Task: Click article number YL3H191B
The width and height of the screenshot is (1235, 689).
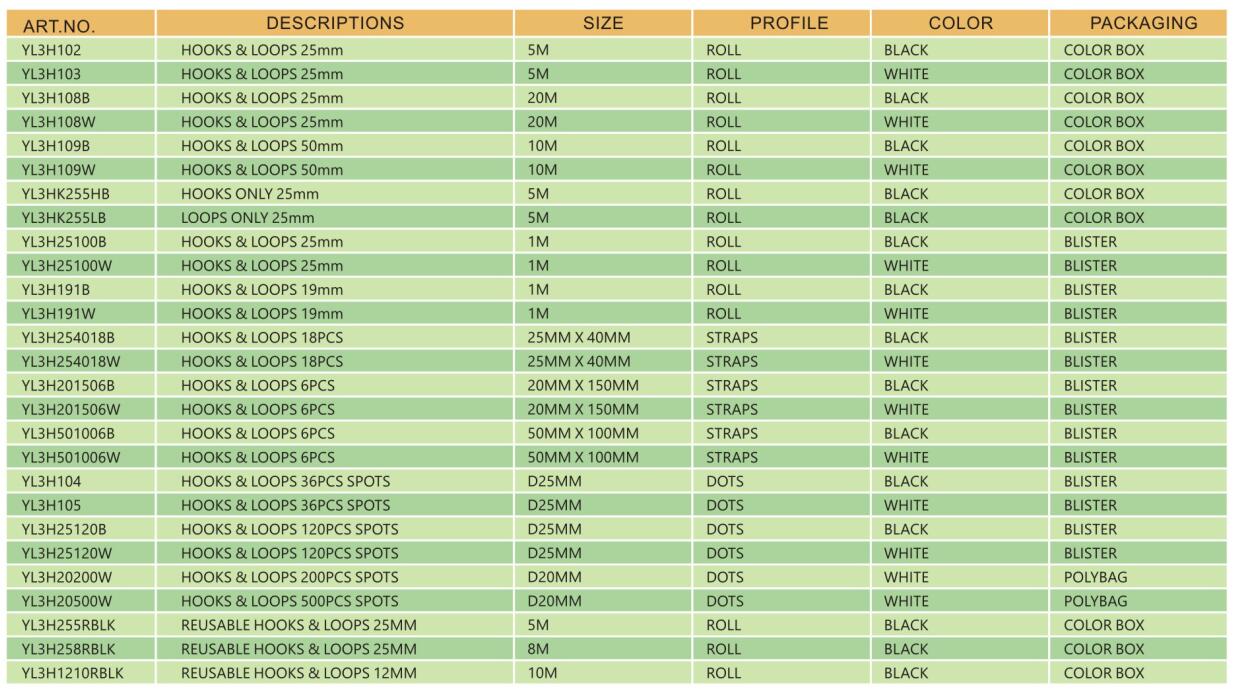Action: (x=55, y=290)
